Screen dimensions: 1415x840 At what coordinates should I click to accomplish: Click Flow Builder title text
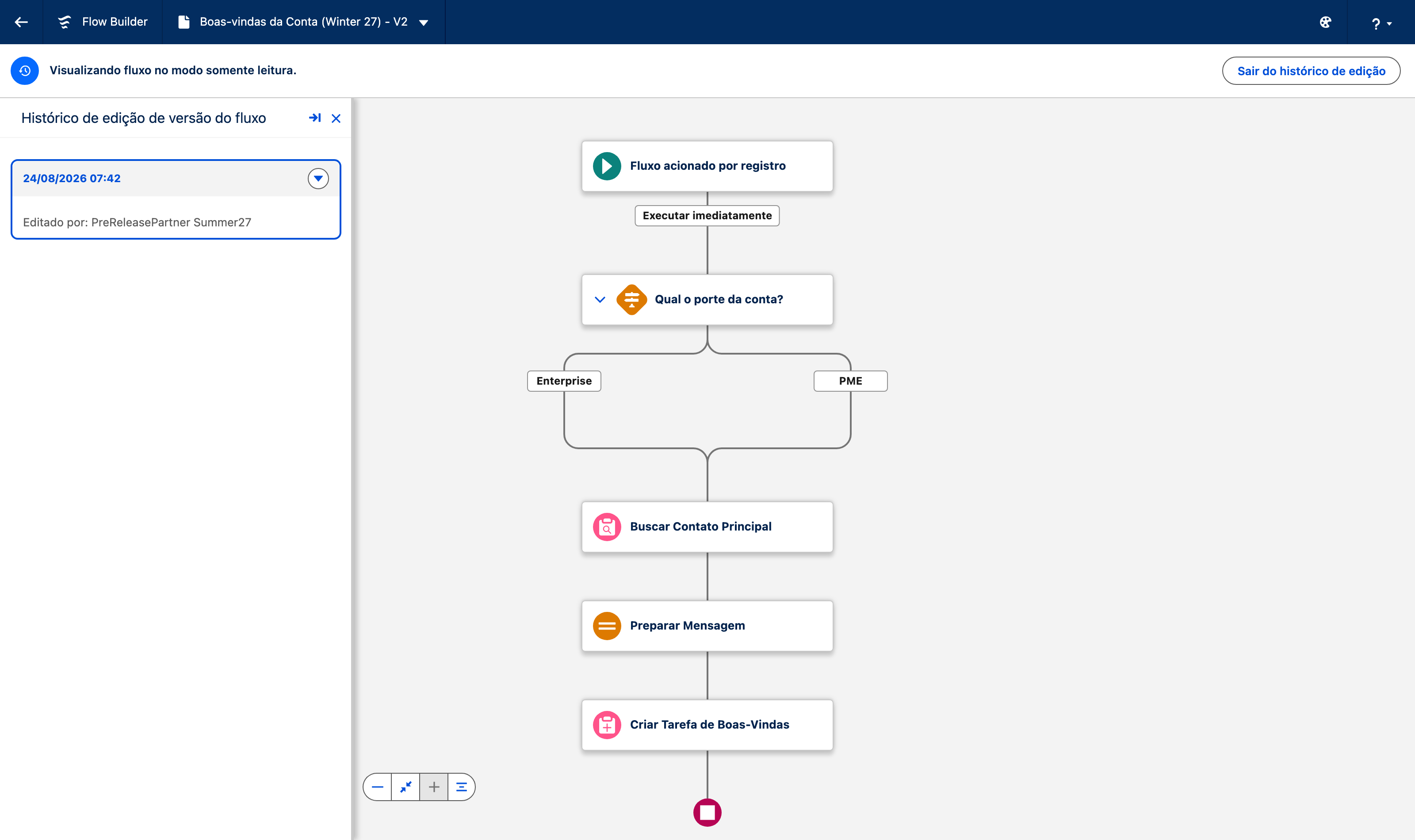click(115, 22)
